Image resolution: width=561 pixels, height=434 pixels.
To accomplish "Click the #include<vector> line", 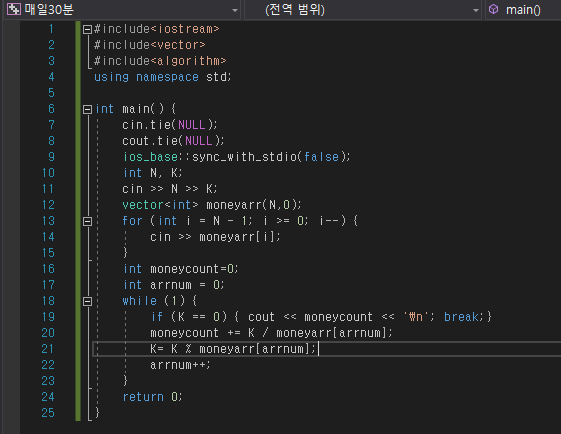I will [x=150, y=45].
